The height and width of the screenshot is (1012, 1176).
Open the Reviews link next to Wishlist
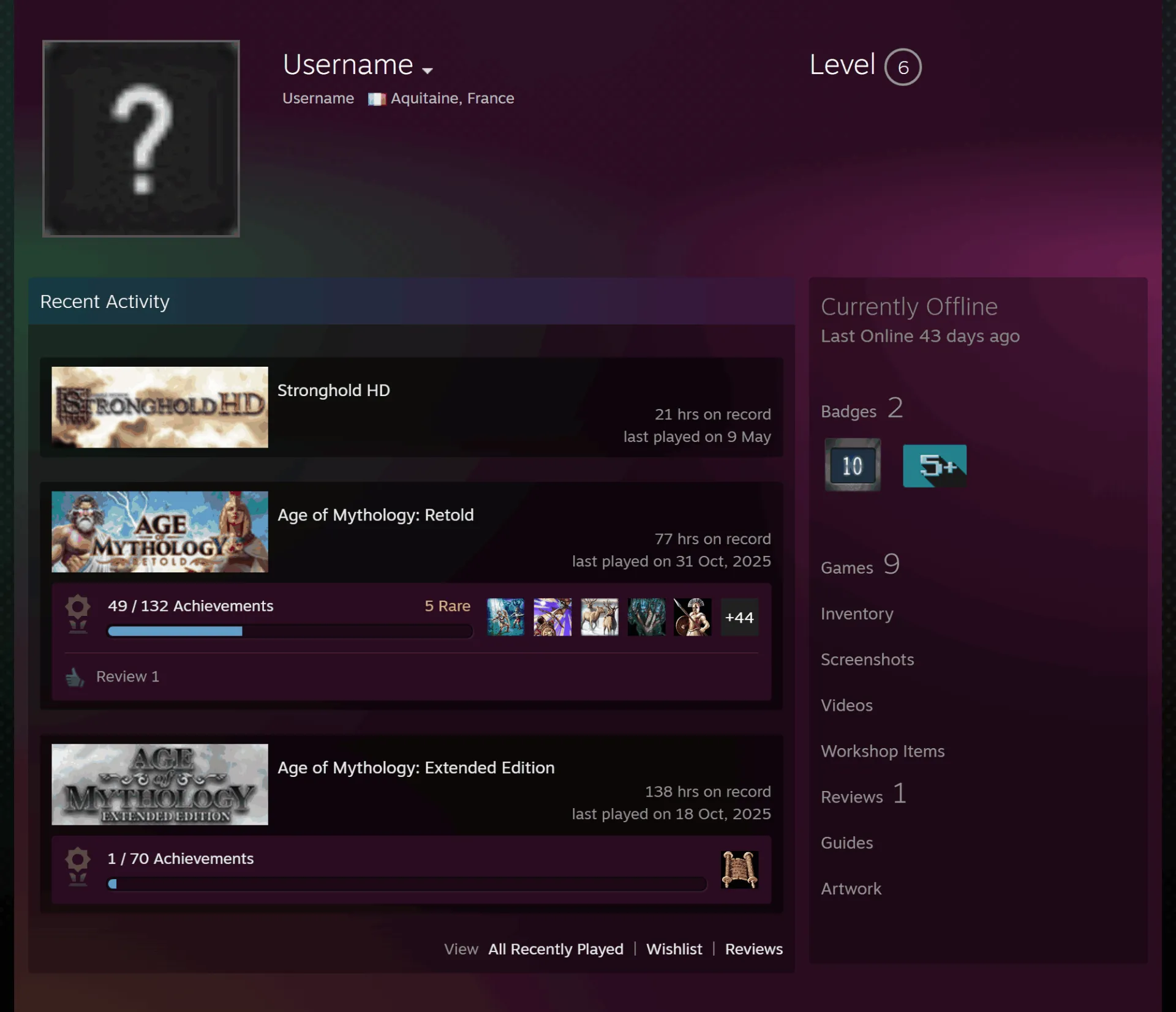click(754, 949)
